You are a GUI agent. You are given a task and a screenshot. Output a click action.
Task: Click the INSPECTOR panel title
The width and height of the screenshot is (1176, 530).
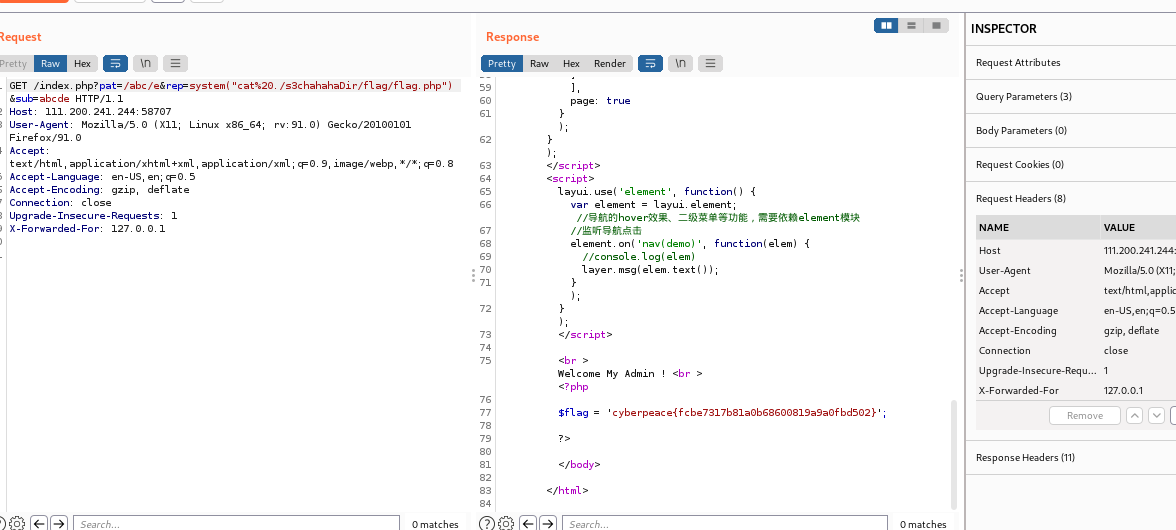point(1004,29)
